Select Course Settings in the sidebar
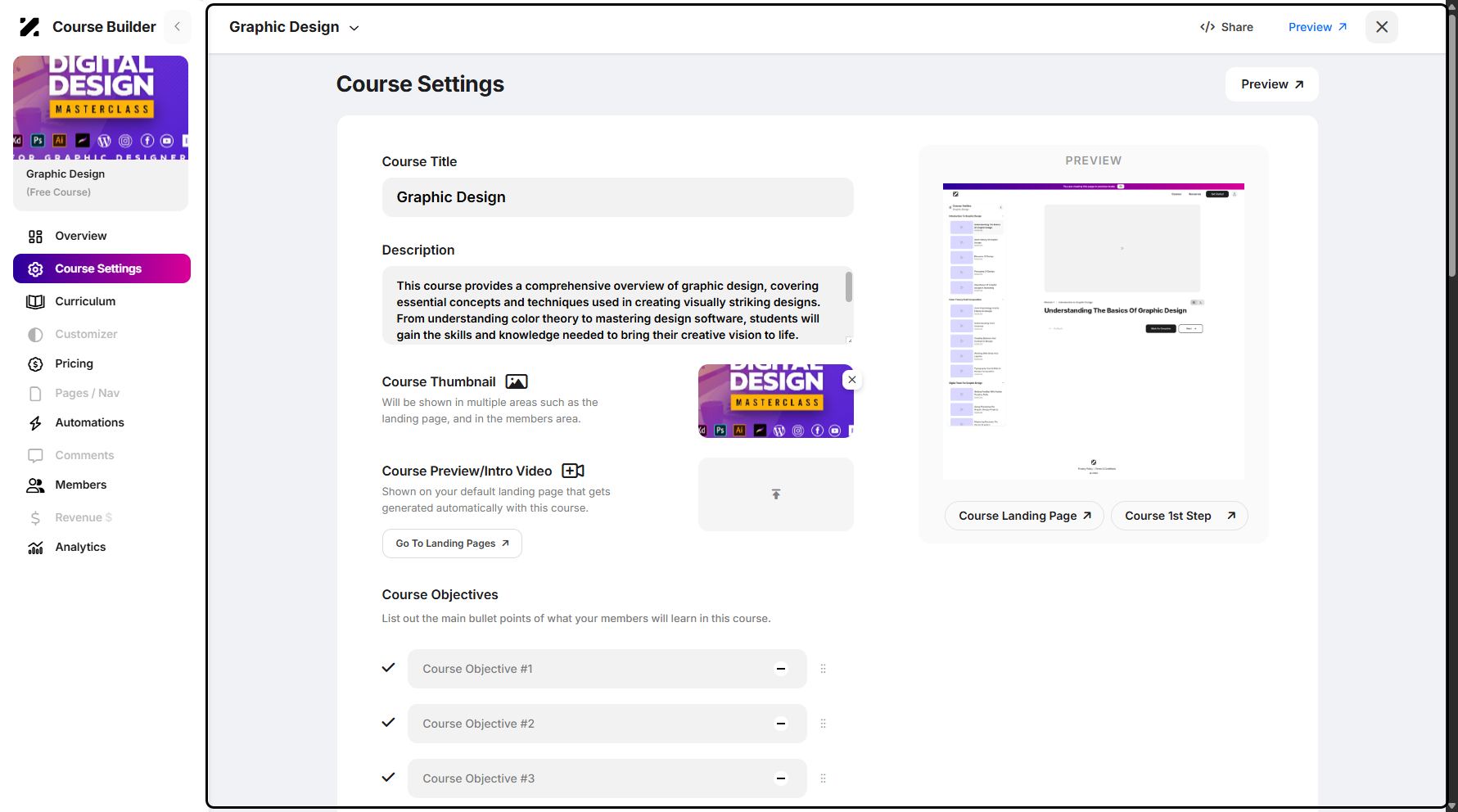The width and height of the screenshot is (1458, 812). point(102,268)
